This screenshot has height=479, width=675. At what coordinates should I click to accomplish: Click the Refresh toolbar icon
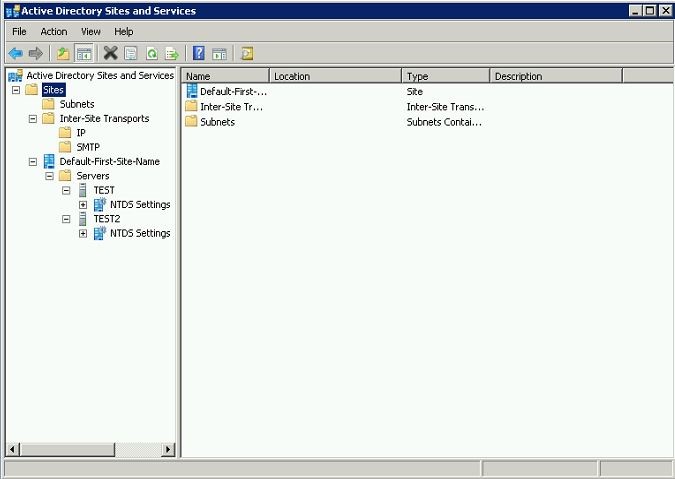(x=152, y=53)
